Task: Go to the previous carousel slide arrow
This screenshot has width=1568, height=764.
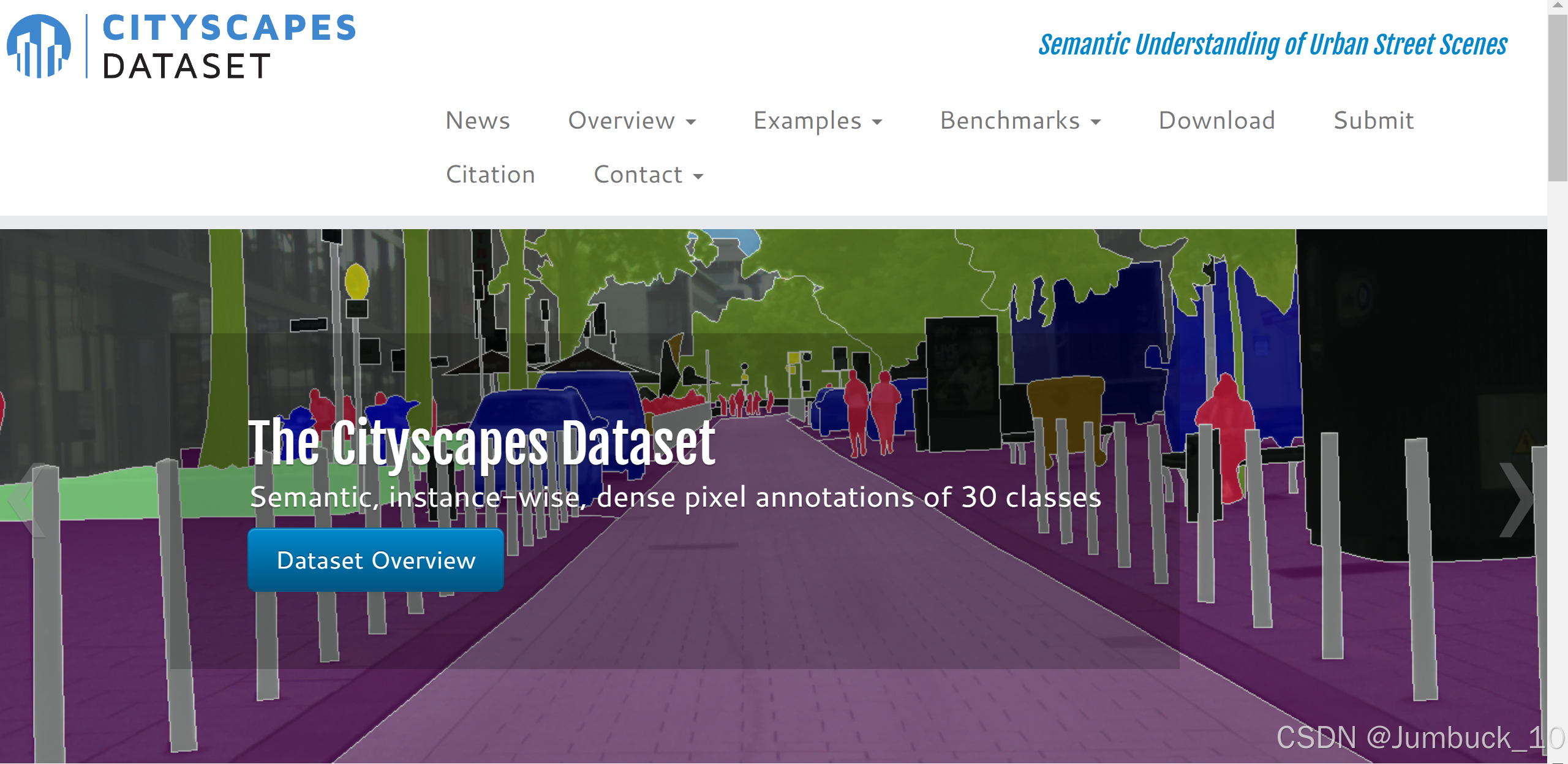Action: coord(26,499)
